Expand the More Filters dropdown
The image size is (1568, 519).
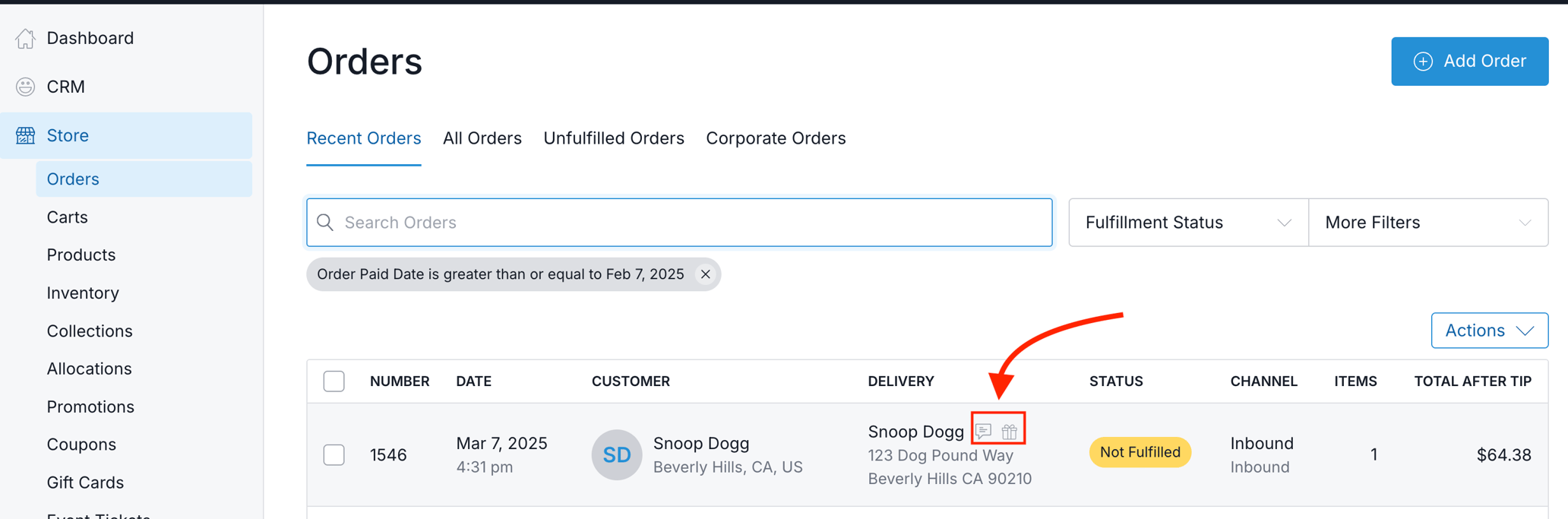pyautogui.click(x=1428, y=223)
